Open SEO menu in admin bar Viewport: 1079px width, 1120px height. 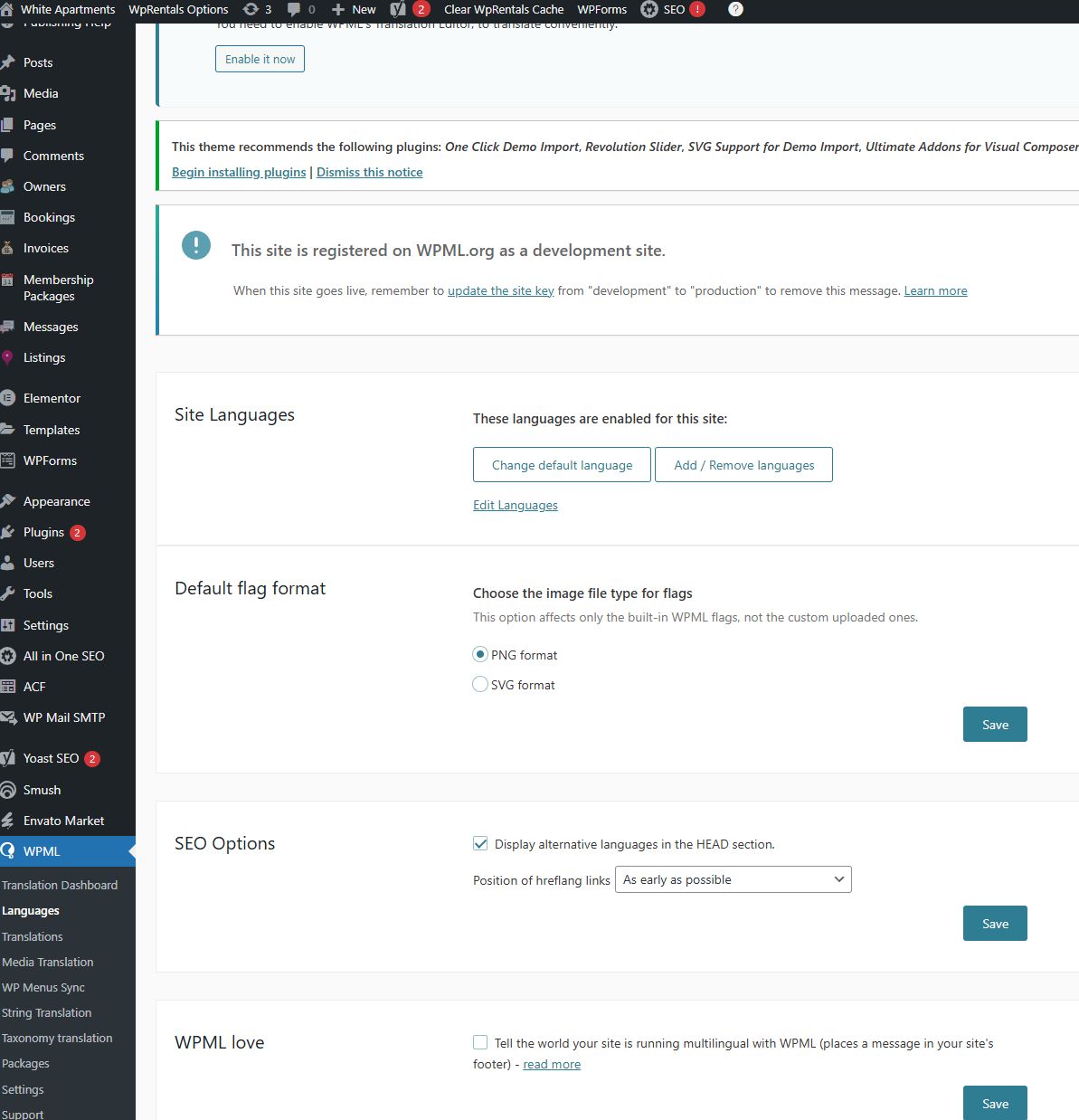click(674, 9)
